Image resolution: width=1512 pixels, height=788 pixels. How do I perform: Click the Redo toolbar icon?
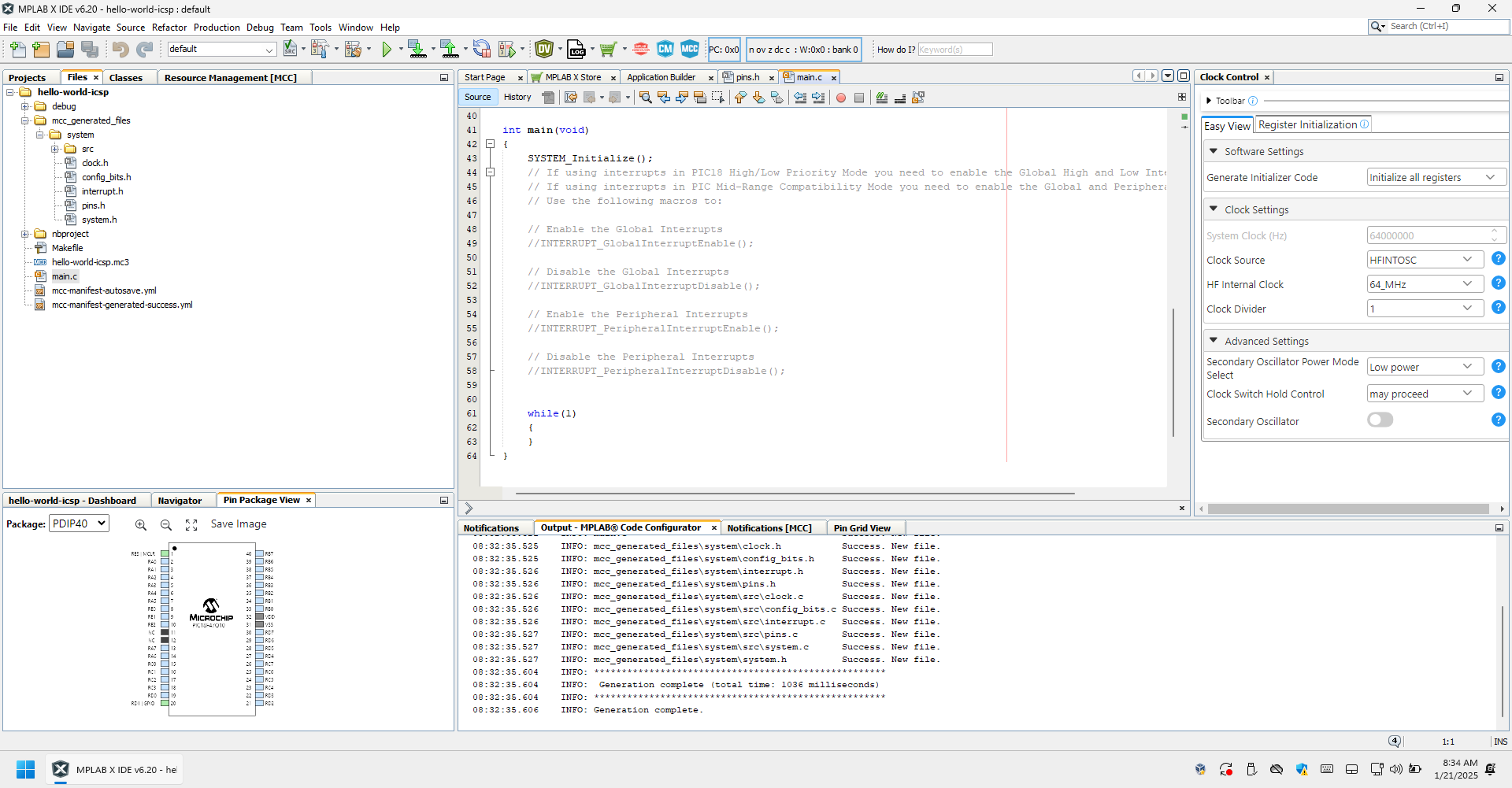tap(144, 50)
